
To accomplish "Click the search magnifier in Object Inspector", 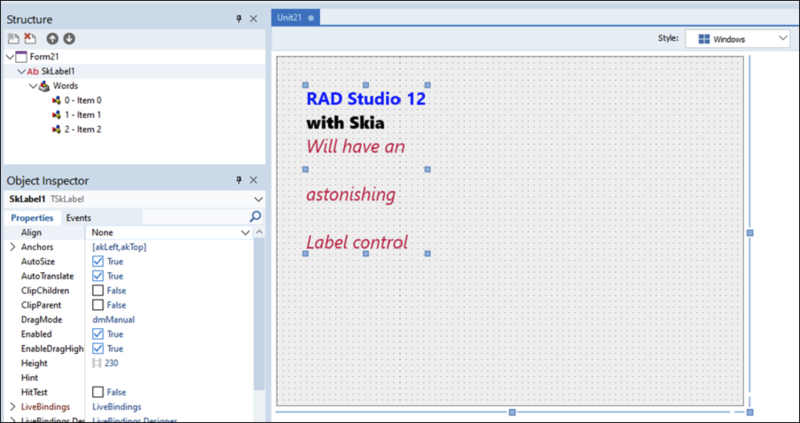I will [255, 217].
